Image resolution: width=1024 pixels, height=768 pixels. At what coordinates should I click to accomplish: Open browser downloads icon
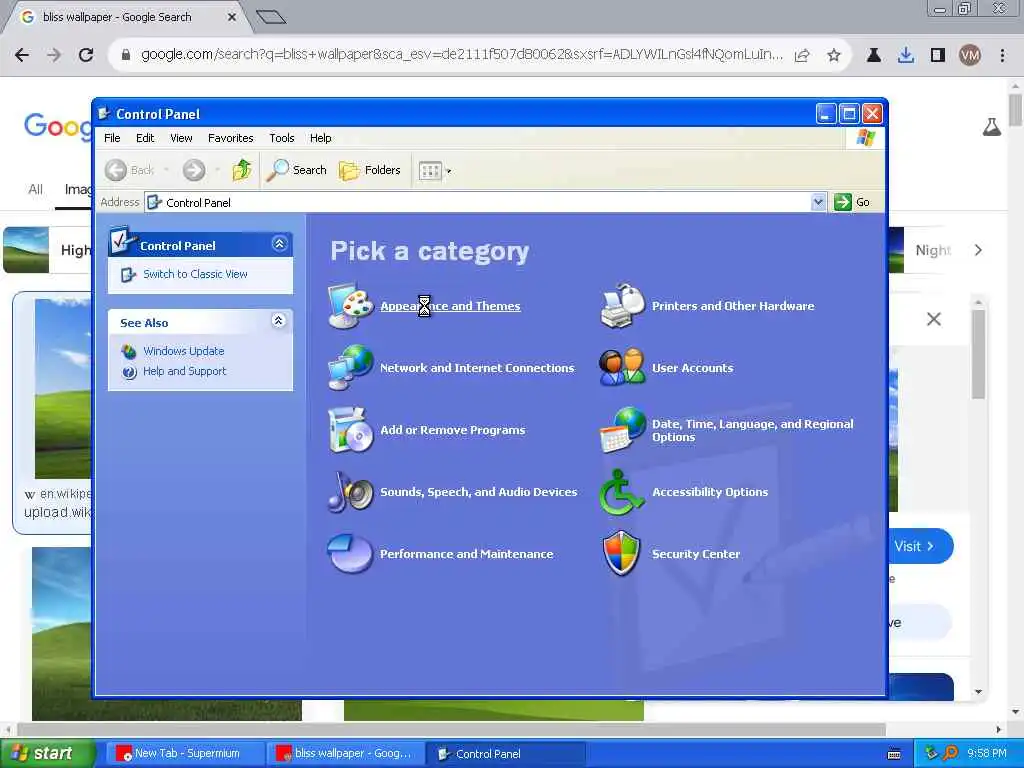905,56
